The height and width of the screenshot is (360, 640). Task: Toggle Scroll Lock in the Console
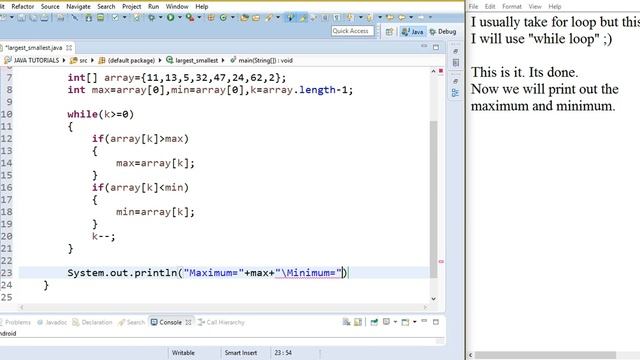click(x=358, y=322)
